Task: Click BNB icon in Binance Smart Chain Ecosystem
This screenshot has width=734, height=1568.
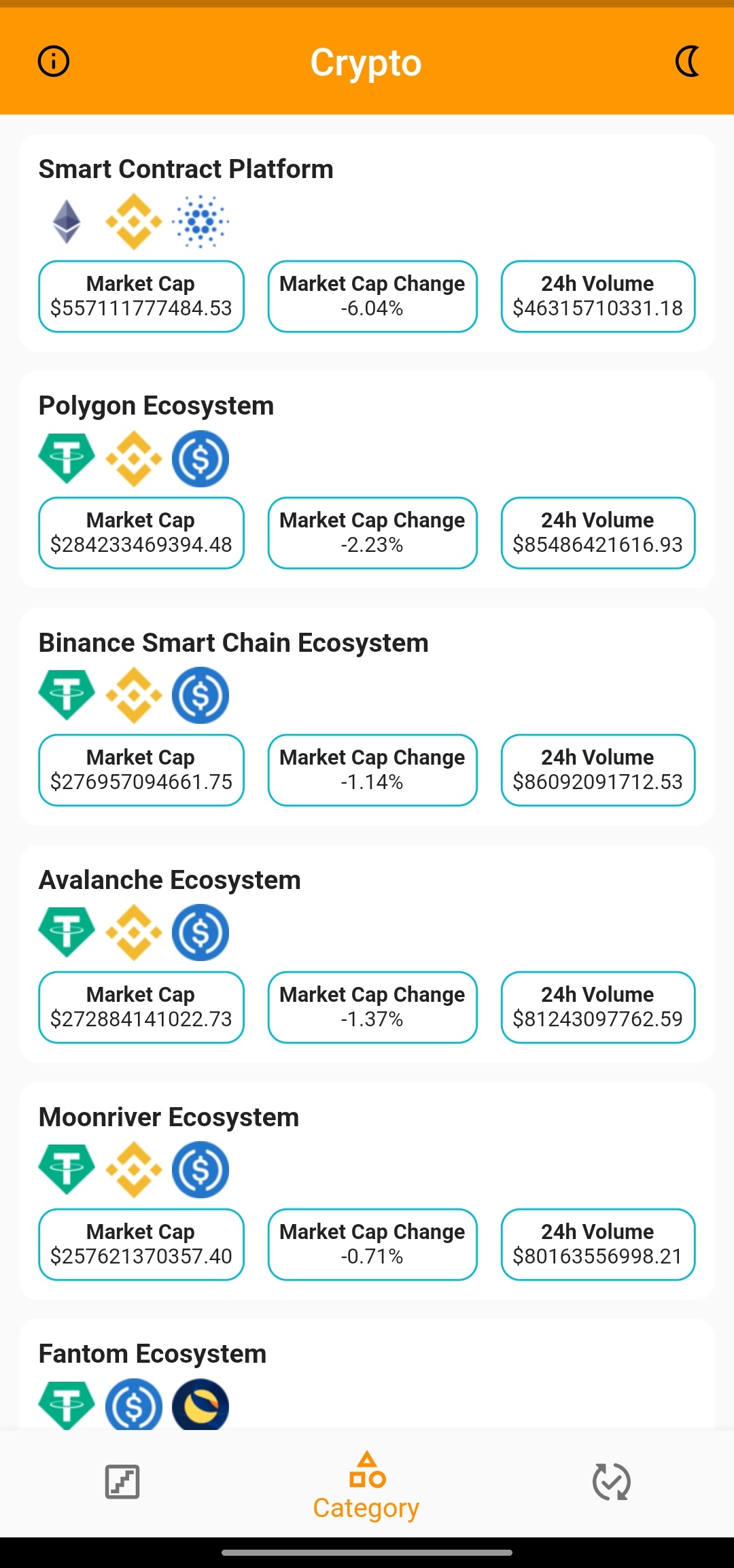Action: click(134, 695)
